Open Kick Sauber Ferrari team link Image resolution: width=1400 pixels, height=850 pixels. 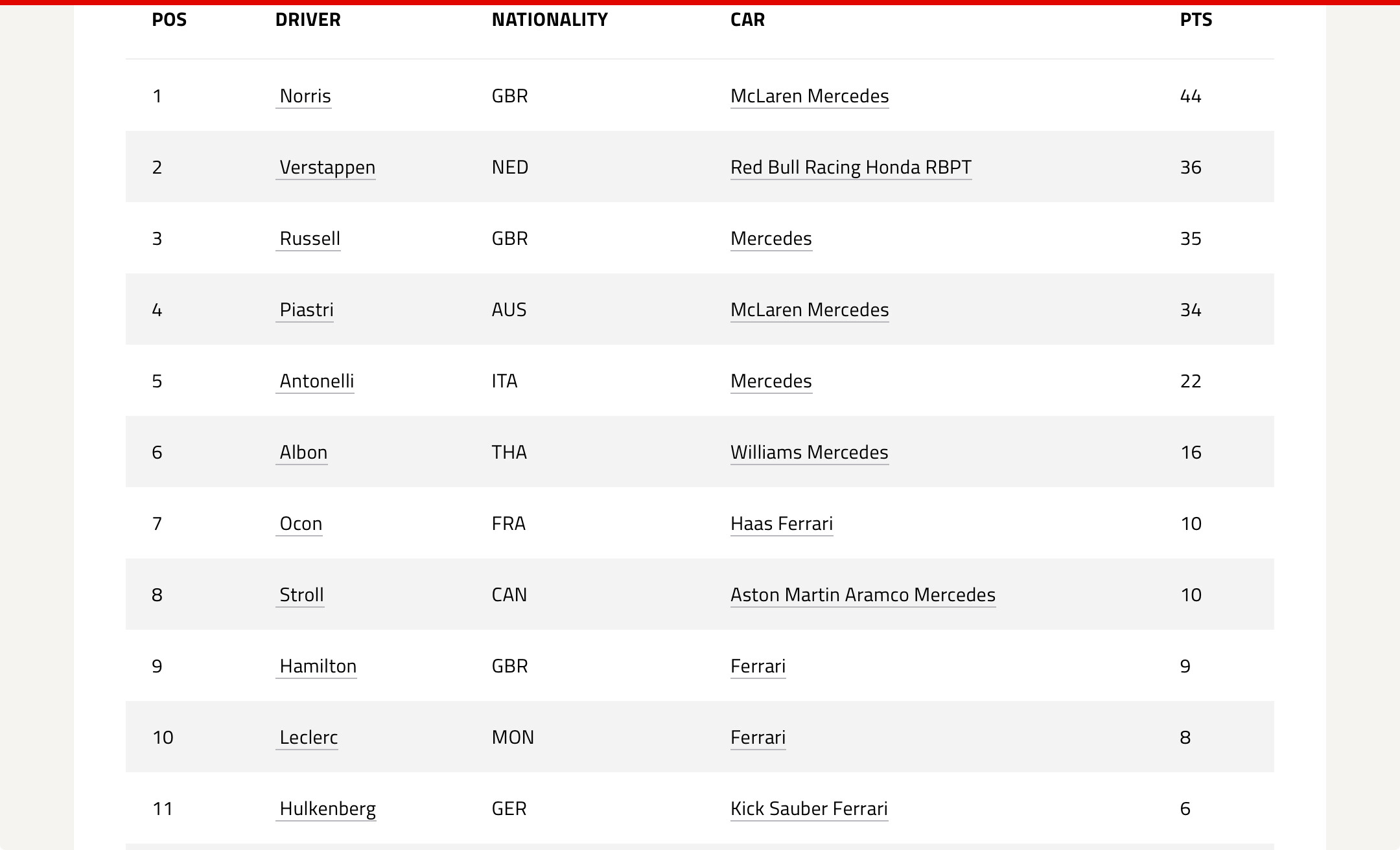click(x=810, y=809)
